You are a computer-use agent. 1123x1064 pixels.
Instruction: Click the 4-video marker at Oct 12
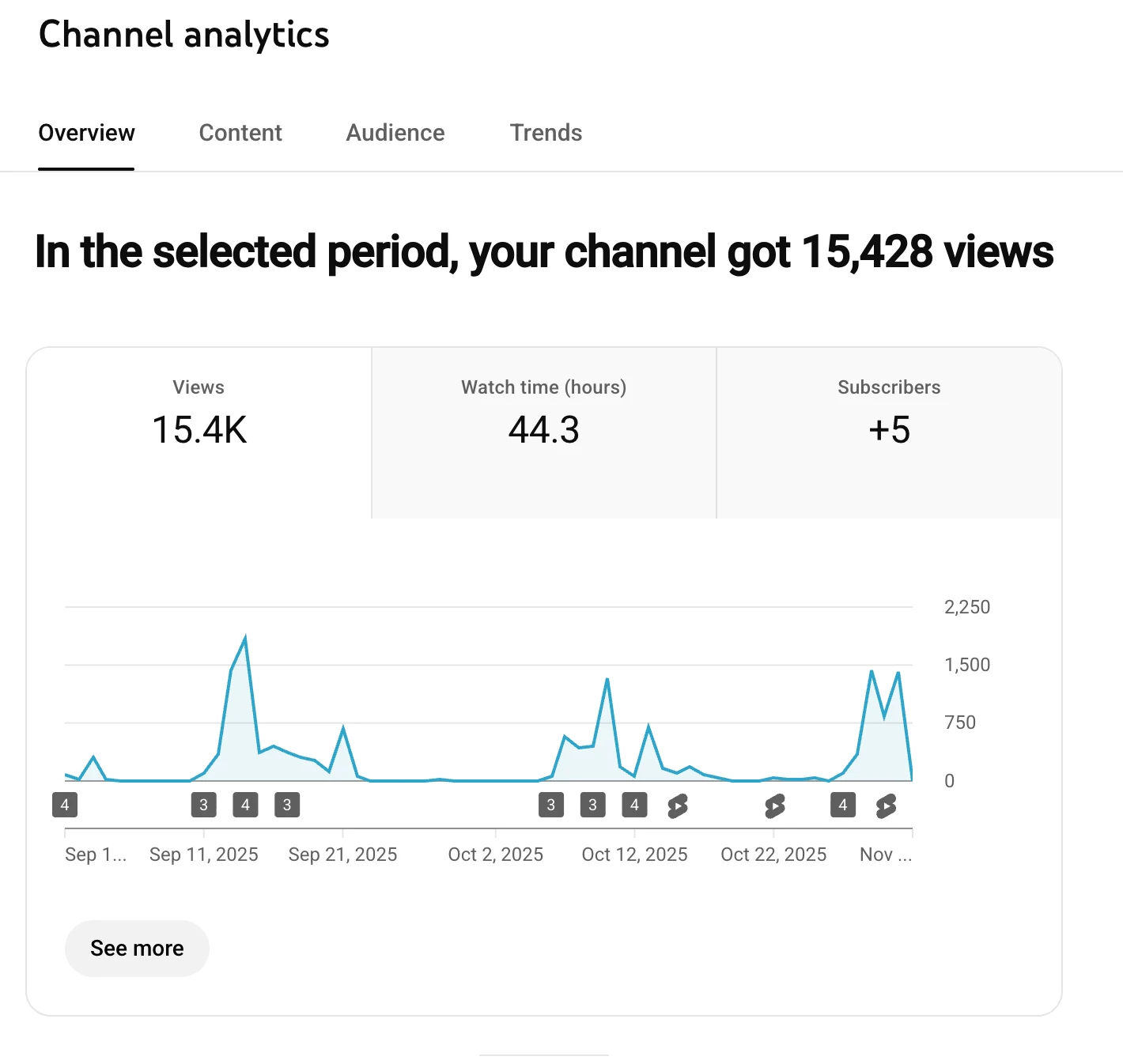(634, 805)
